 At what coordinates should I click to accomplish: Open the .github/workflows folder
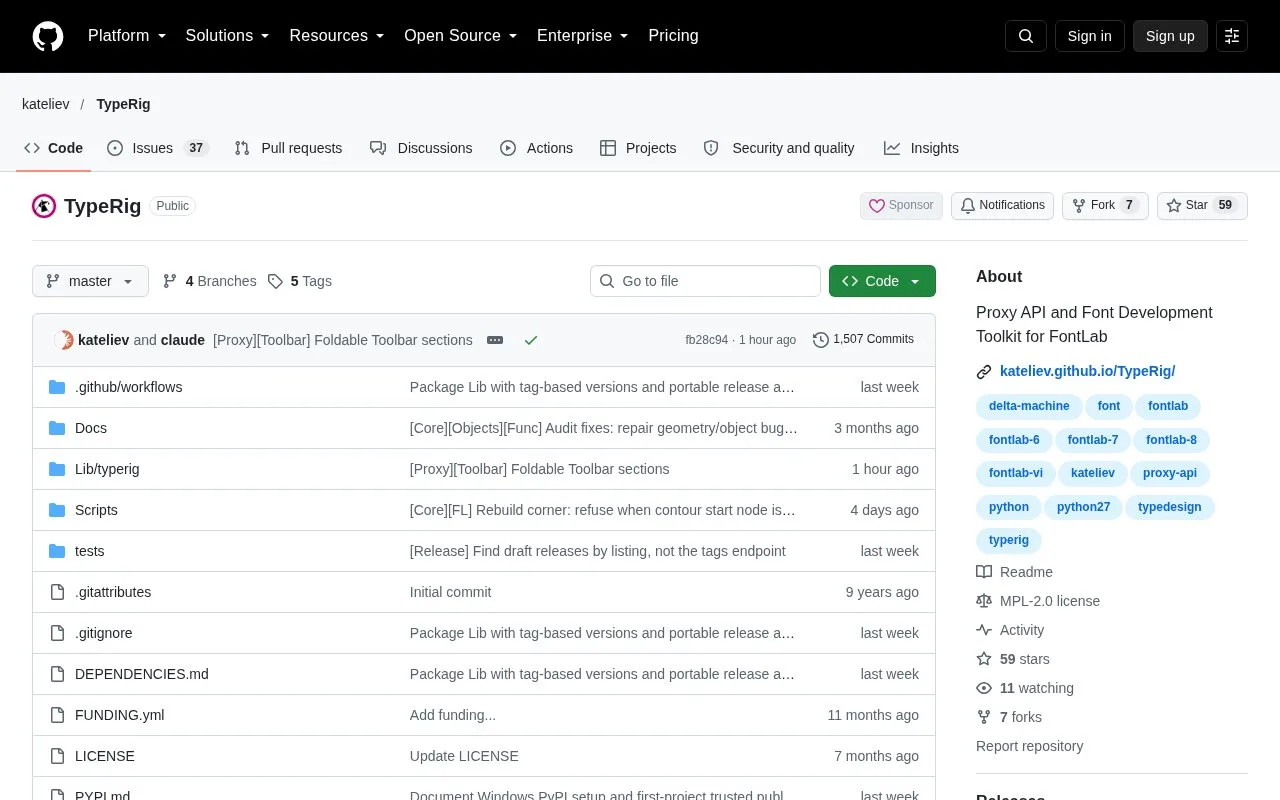(128, 387)
